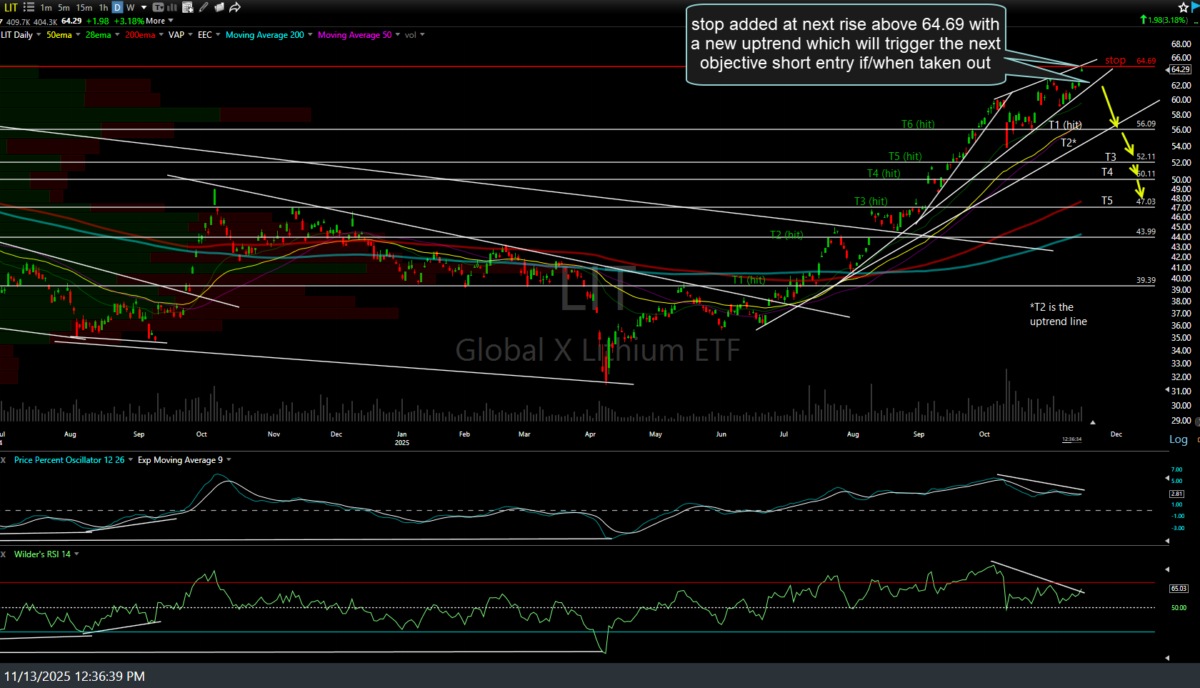The image size is (1200, 688).
Task: Select the 1h interval
Action: 103,8
